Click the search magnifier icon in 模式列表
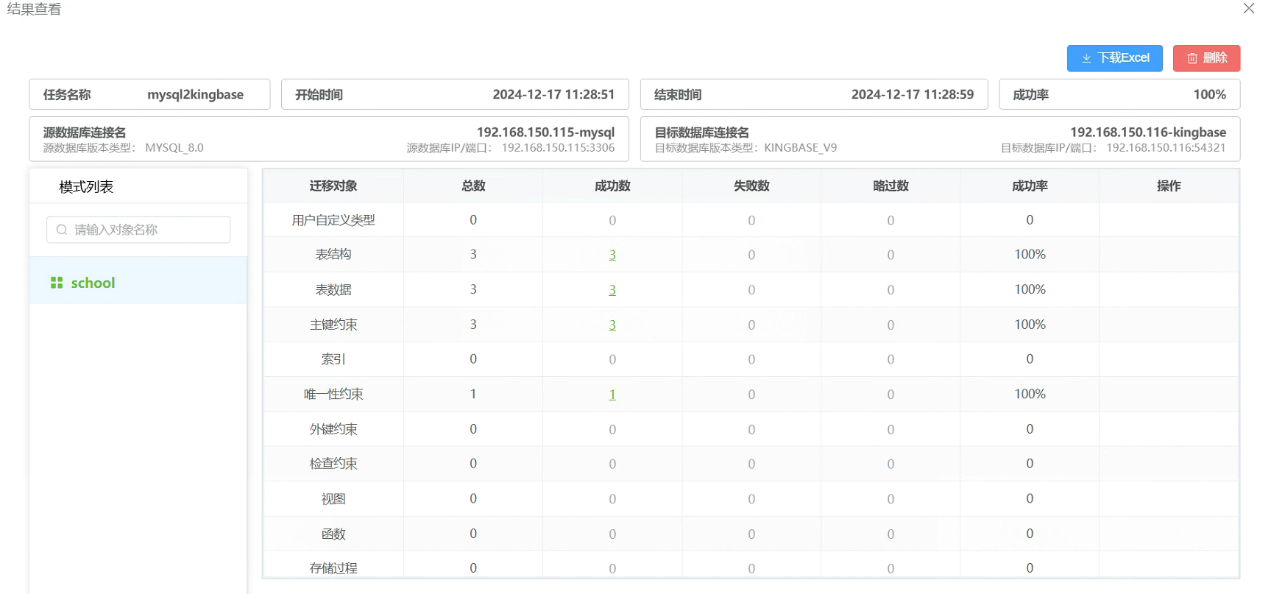 tap(62, 230)
